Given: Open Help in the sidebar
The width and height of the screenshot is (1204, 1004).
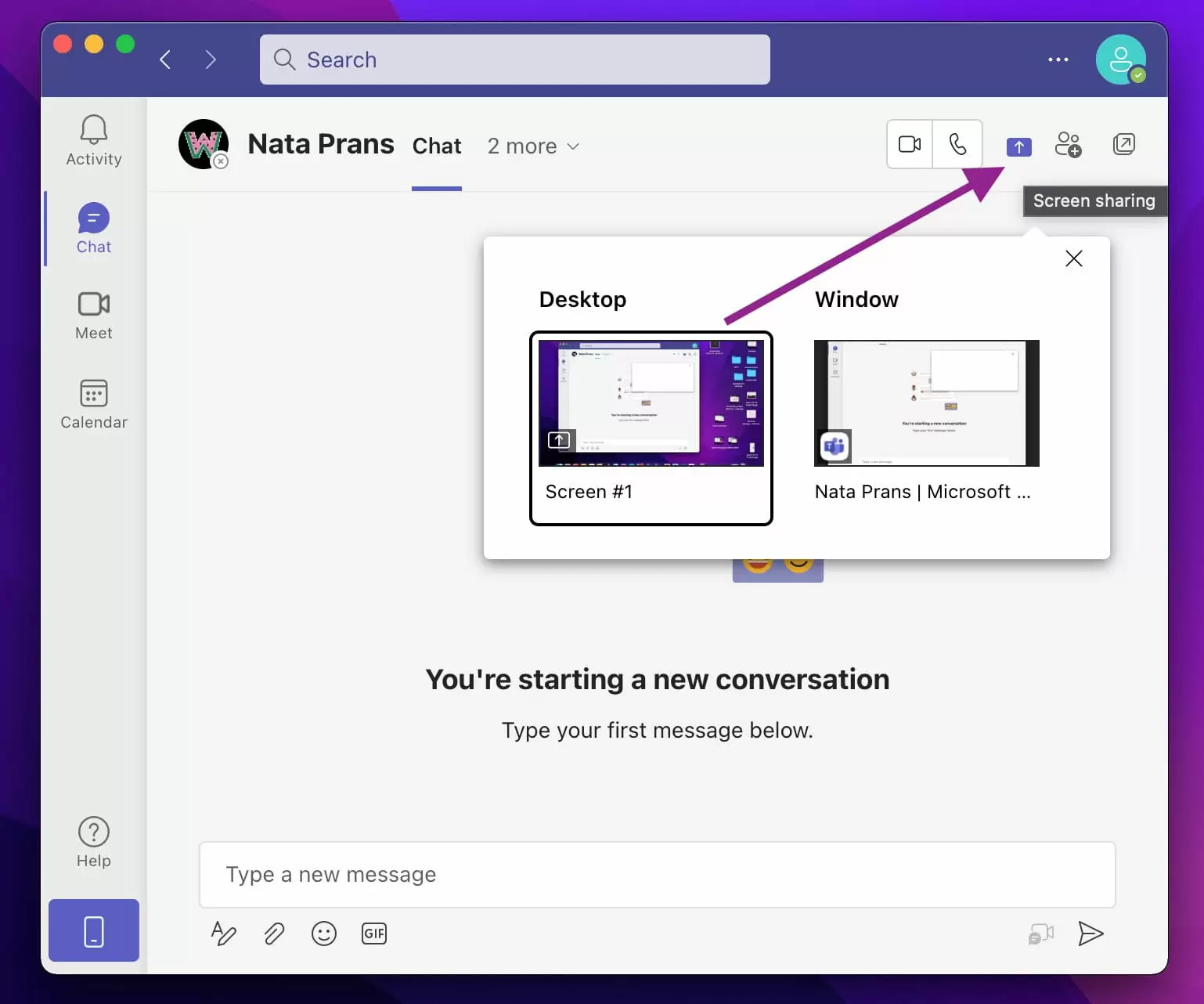Looking at the screenshot, I should (94, 843).
